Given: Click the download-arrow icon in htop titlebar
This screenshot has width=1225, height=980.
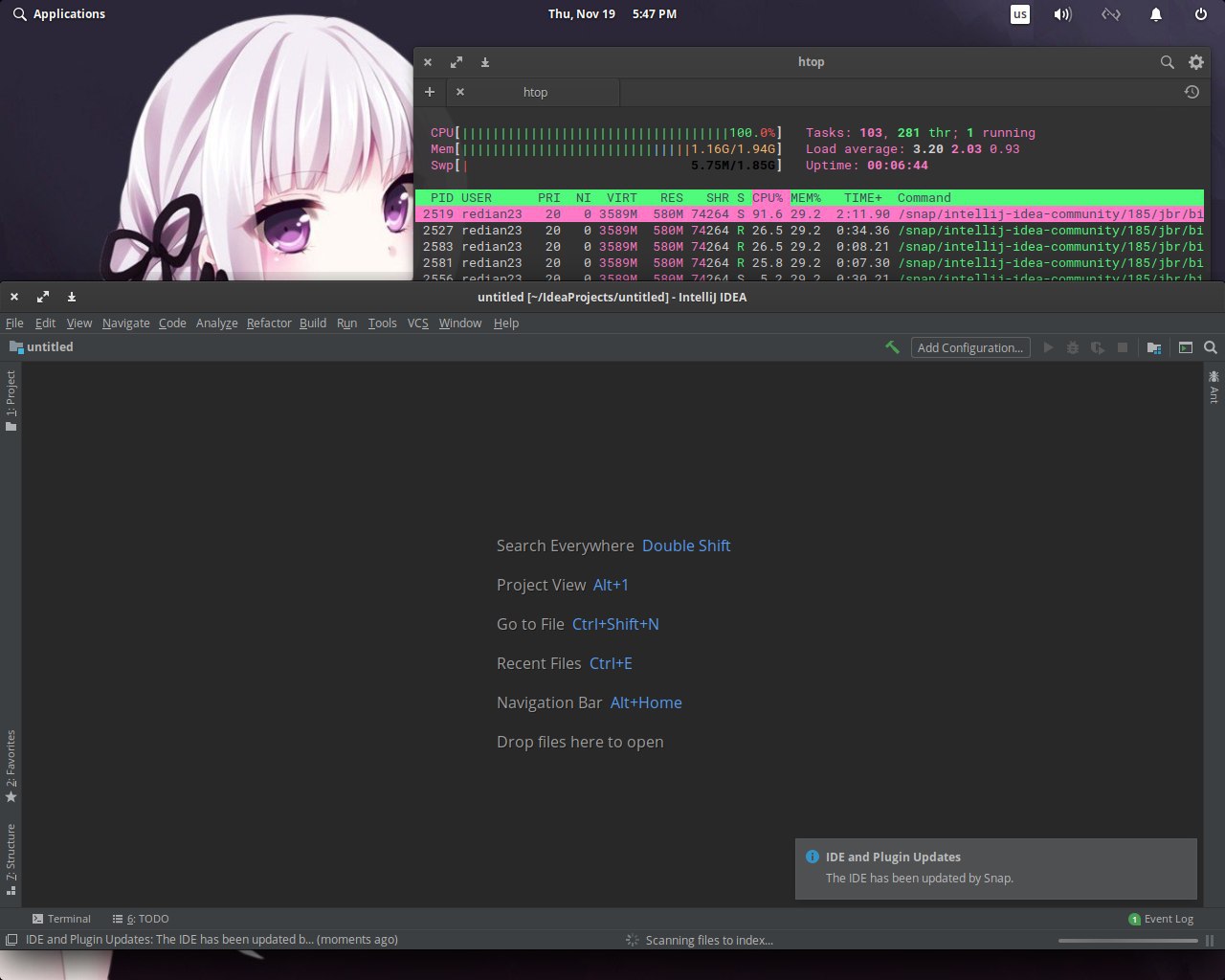Looking at the screenshot, I should pos(485,62).
